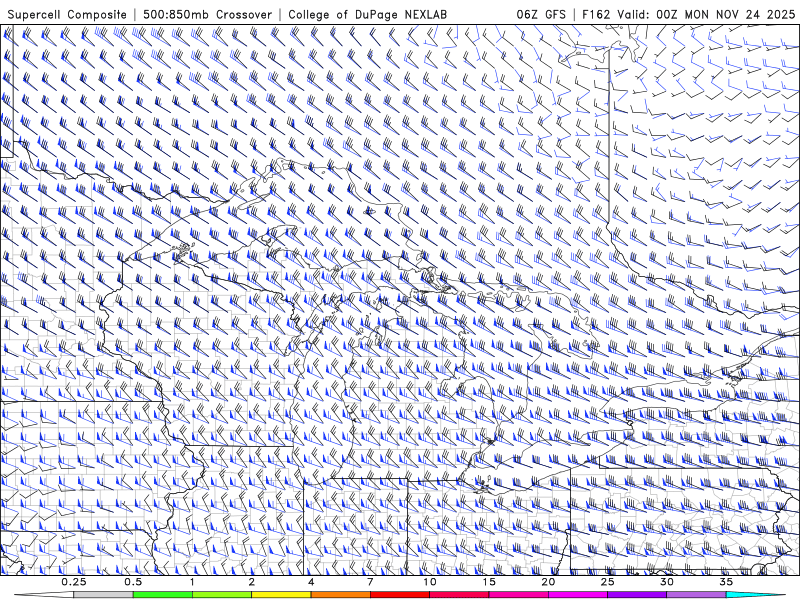
Task: Click the legend value 1
Action: [192, 582]
